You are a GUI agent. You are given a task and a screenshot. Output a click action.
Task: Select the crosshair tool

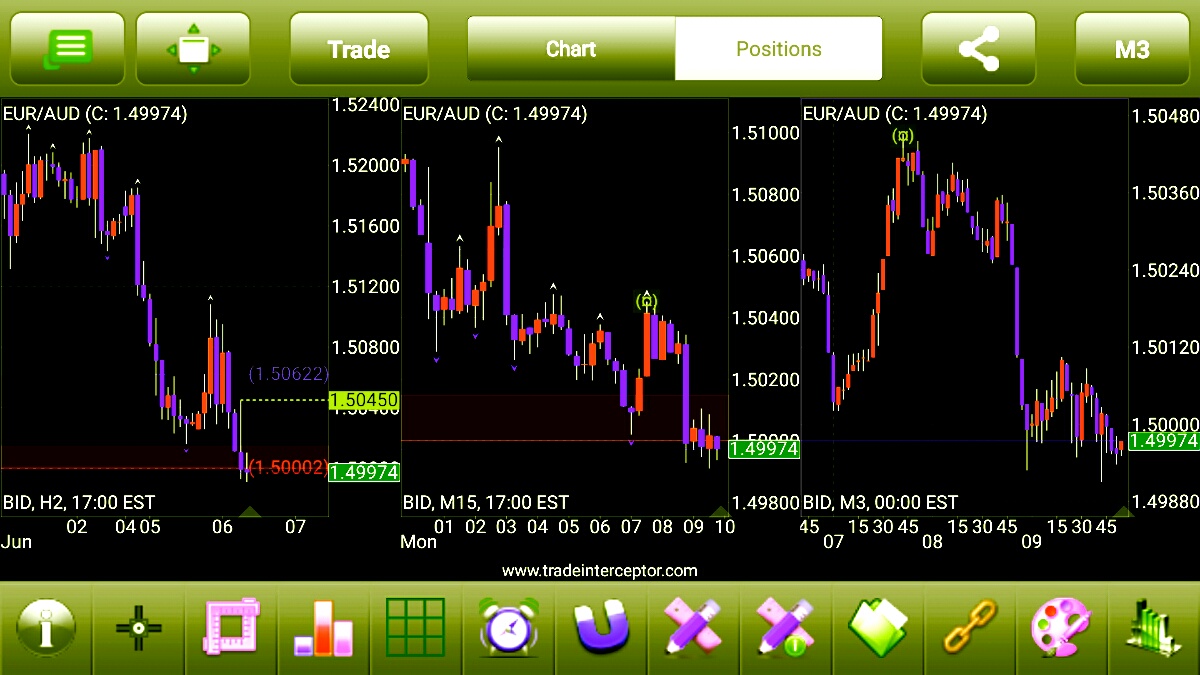[138, 628]
